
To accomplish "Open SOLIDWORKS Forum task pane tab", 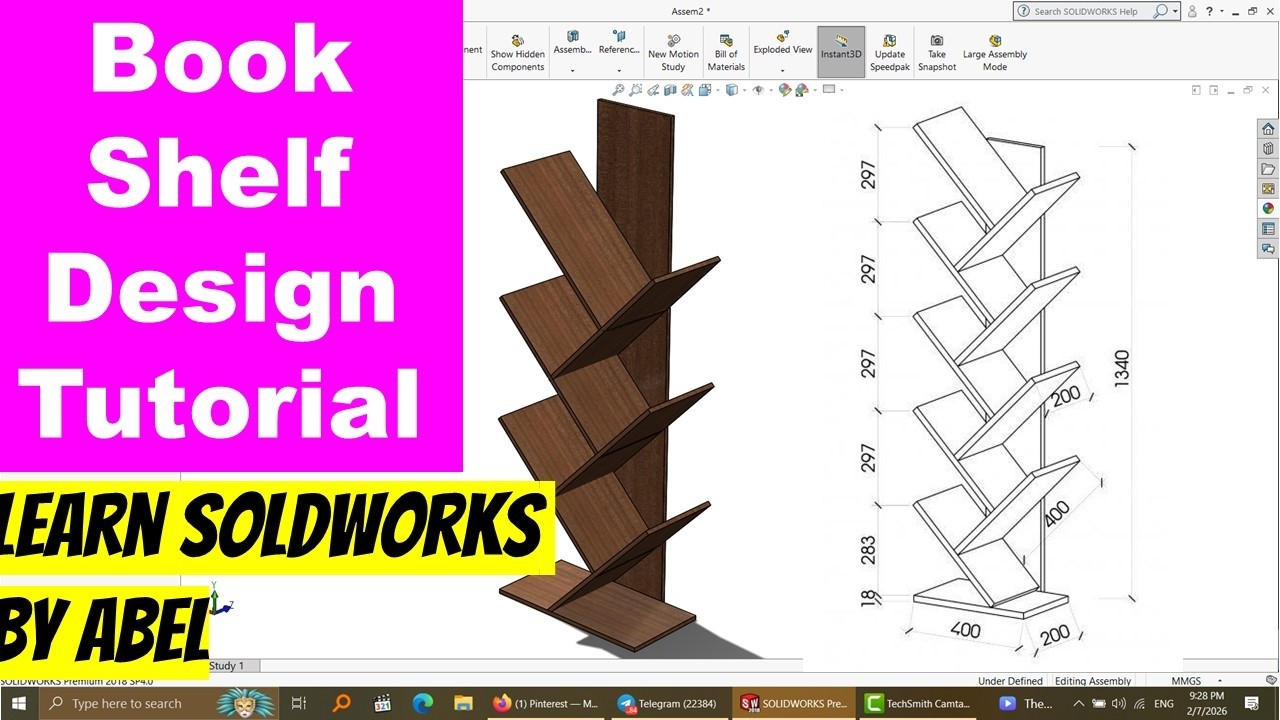I will point(1268,249).
